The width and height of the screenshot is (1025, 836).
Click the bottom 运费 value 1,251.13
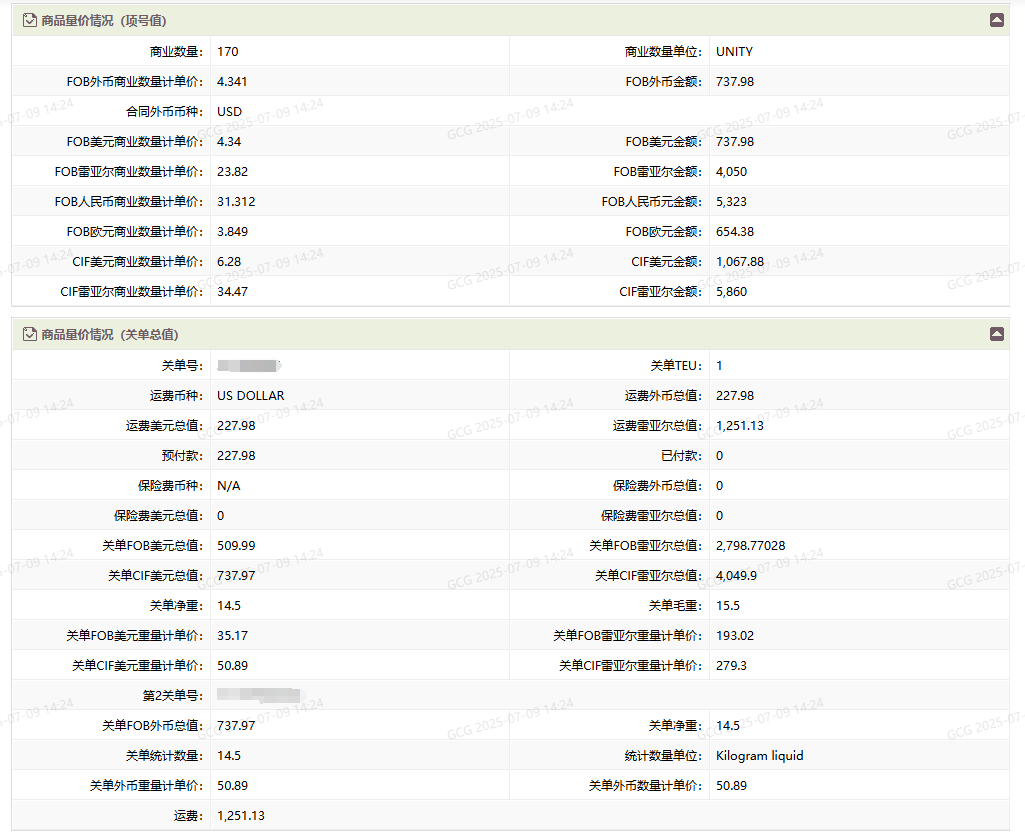(x=241, y=815)
